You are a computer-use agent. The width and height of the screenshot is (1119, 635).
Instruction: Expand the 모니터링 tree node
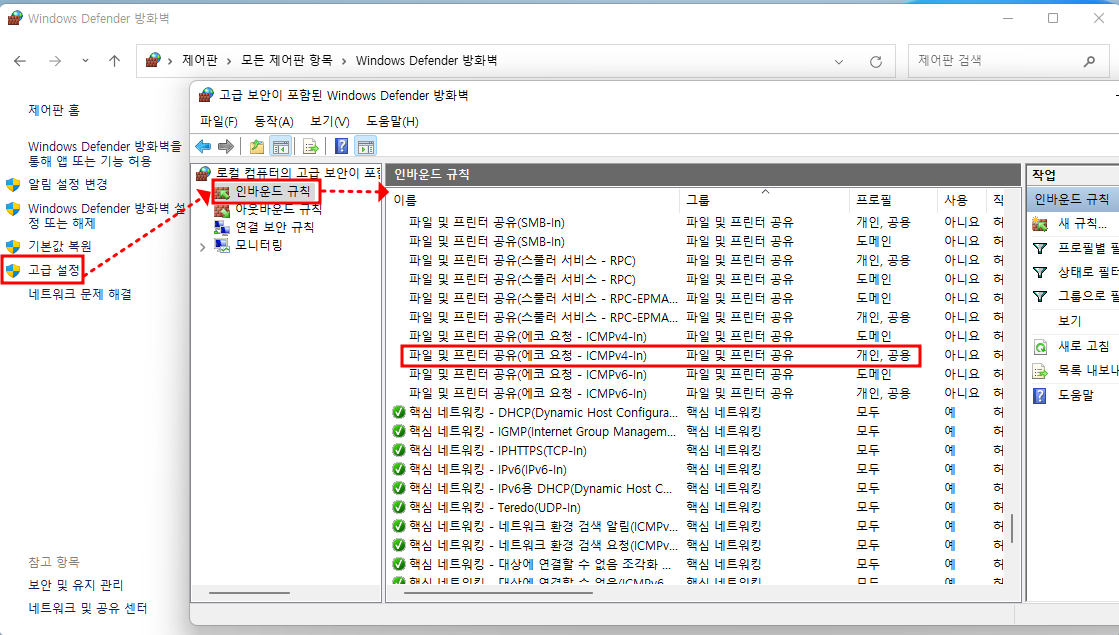click(203, 247)
